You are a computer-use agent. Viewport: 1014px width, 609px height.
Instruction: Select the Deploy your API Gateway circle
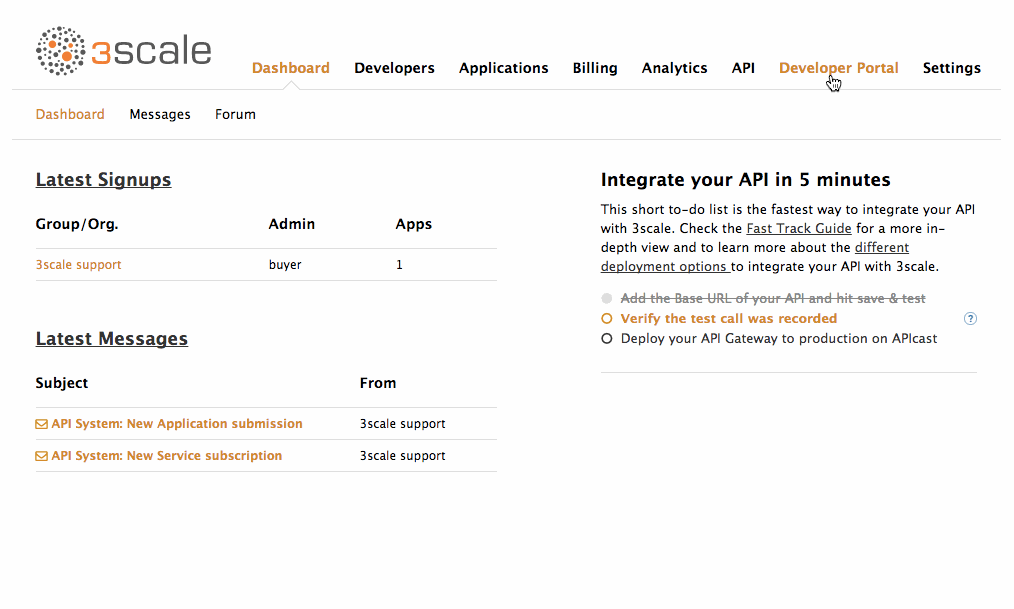606,339
